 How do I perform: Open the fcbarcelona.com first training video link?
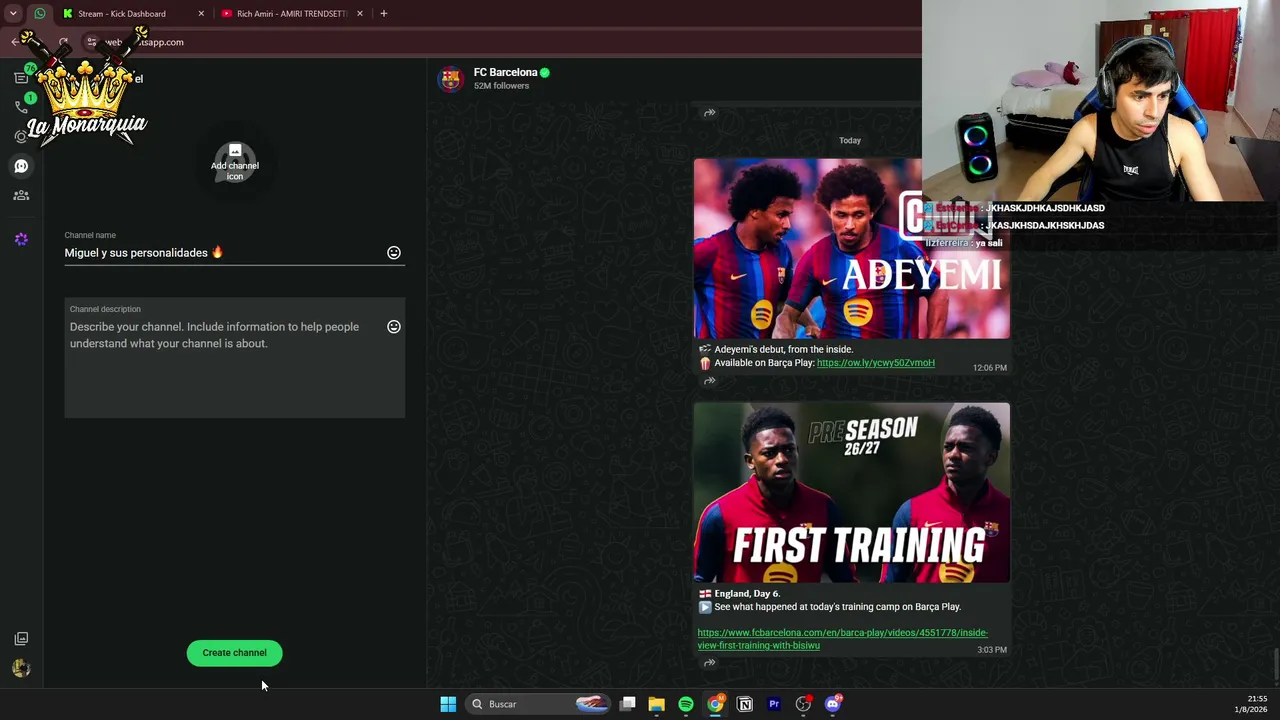(x=842, y=639)
